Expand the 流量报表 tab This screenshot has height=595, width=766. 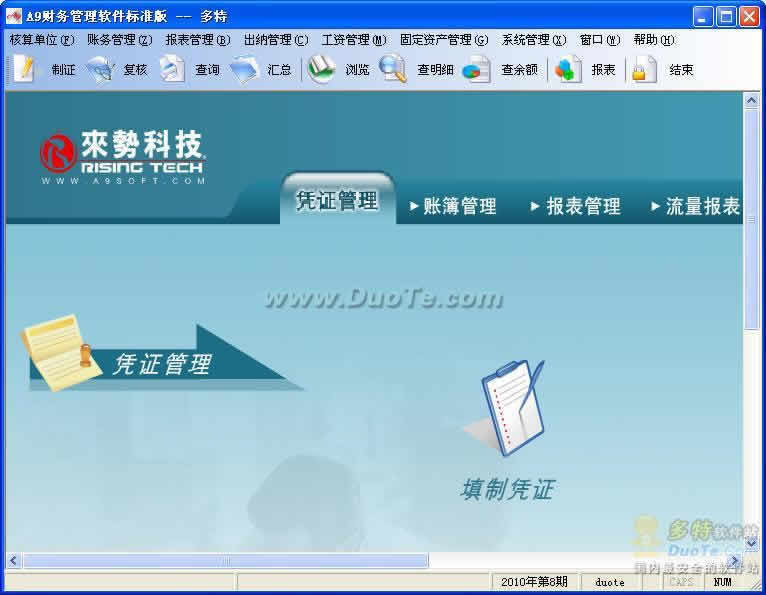click(x=696, y=207)
